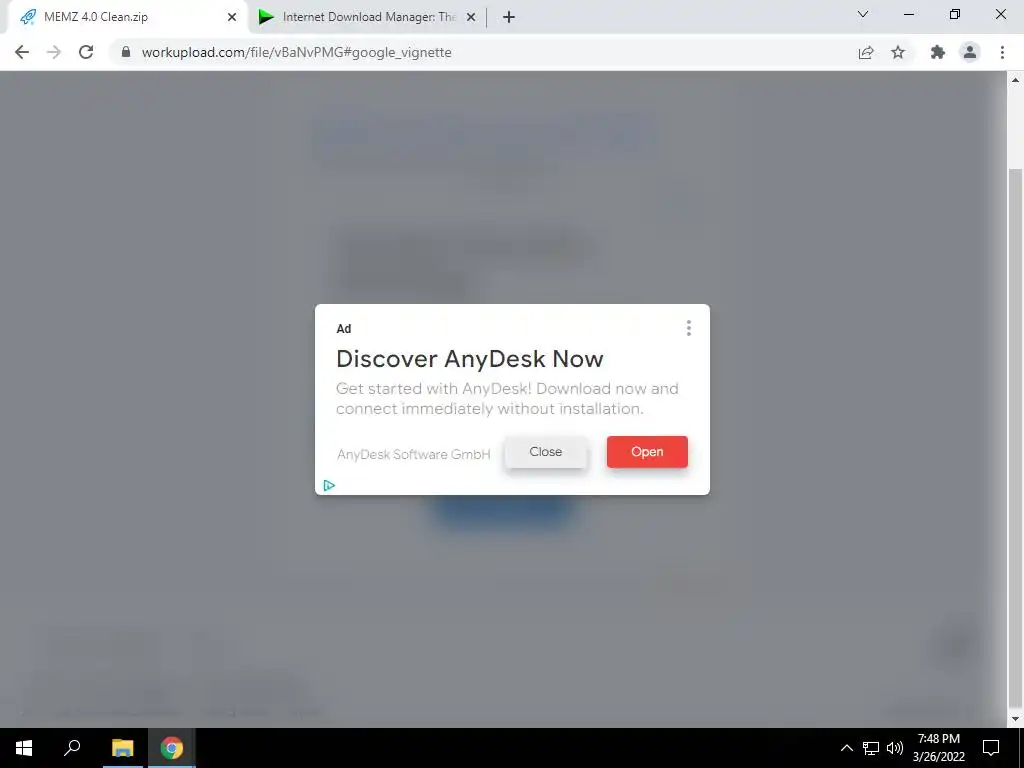Screen dimensions: 1024x768
Task: Click the ad description about AnyDesk download
Action: (x=507, y=398)
